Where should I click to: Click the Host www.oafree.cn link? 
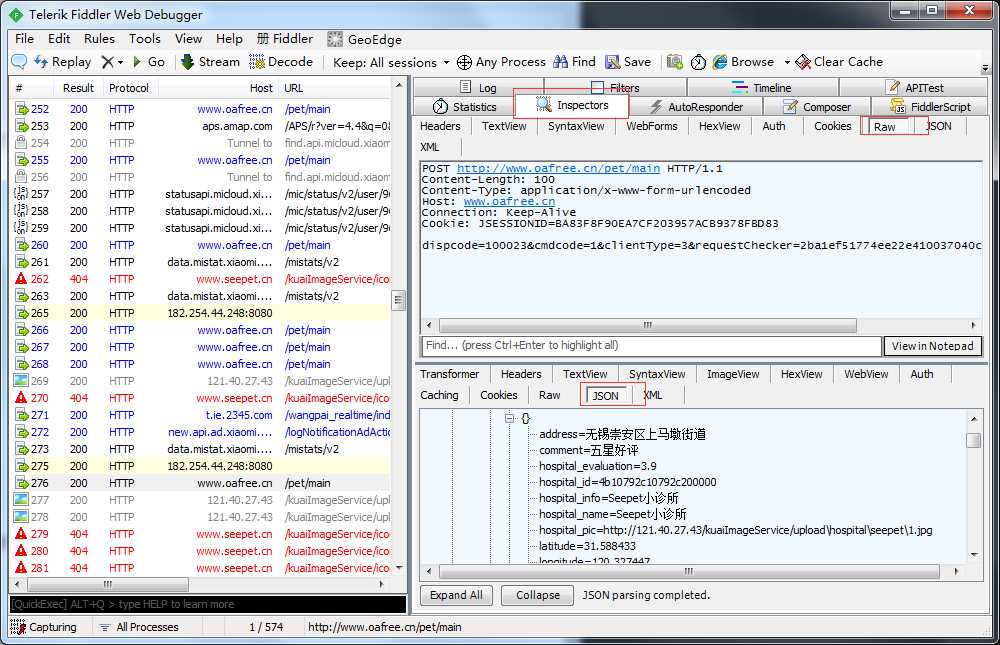click(509, 202)
